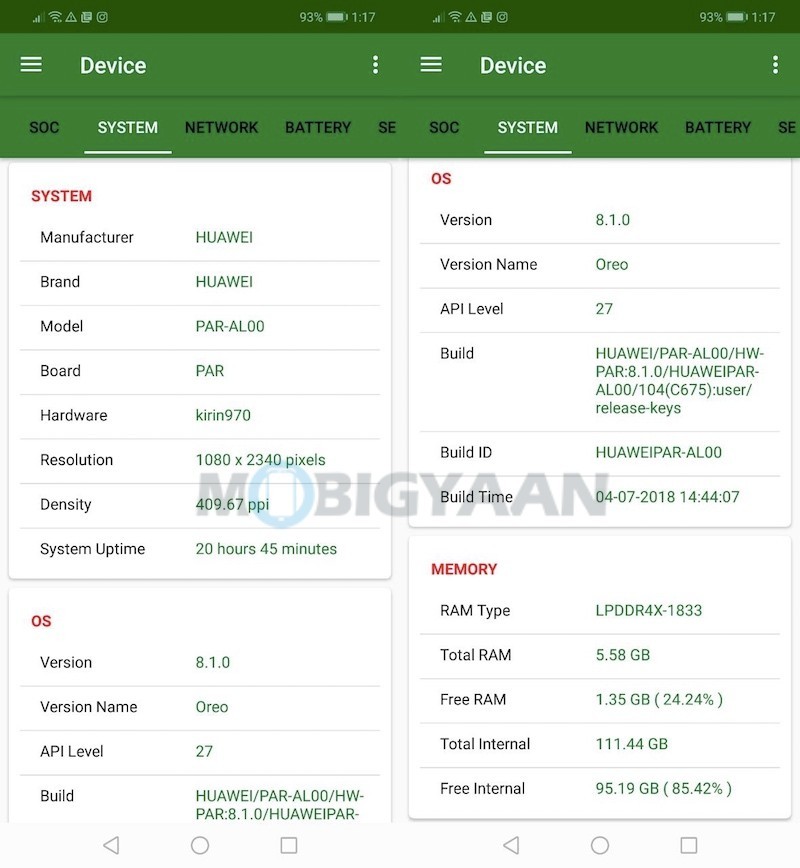Tap back navigation button in left screenshot

tap(111, 845)
